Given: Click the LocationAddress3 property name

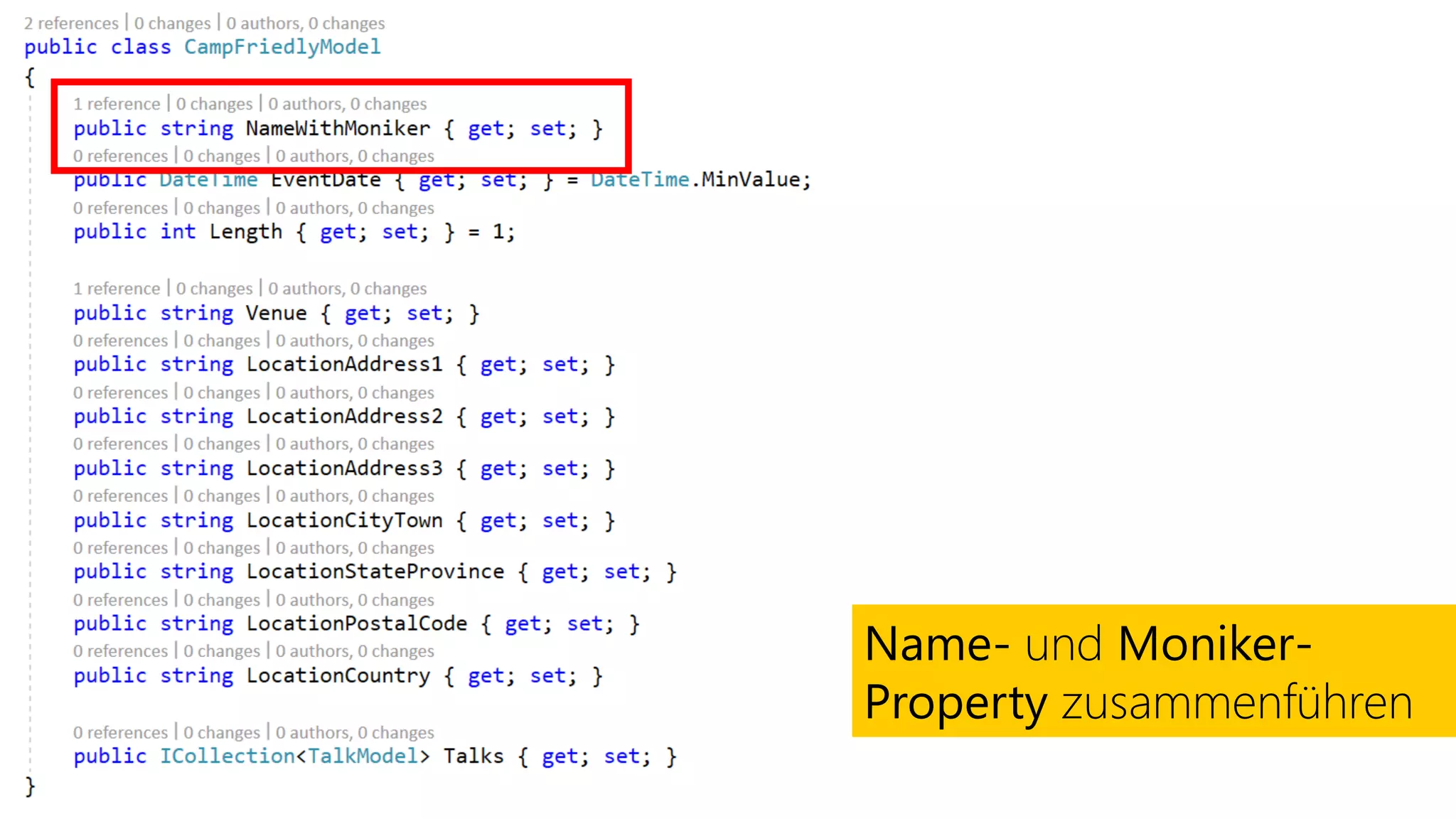Looking at the screenshot, I should point(345,468).
